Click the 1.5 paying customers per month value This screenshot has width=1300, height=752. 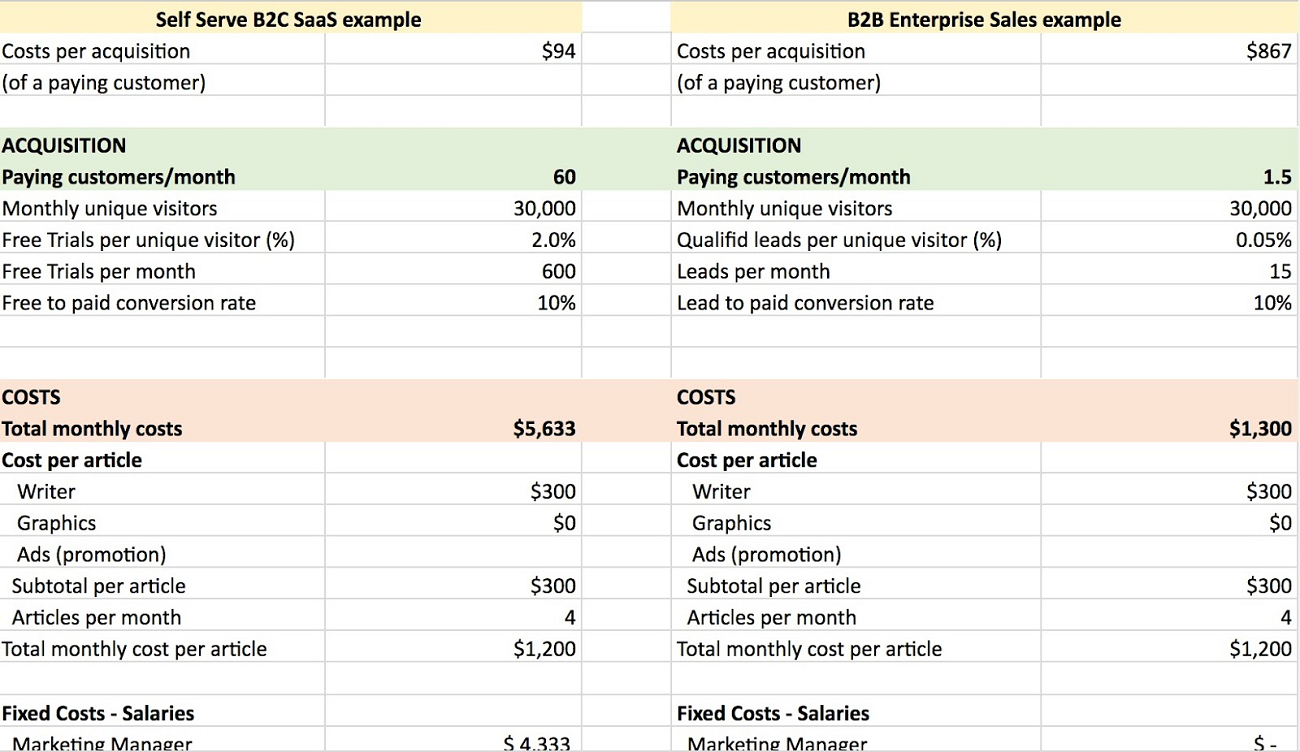point(1272,176)
